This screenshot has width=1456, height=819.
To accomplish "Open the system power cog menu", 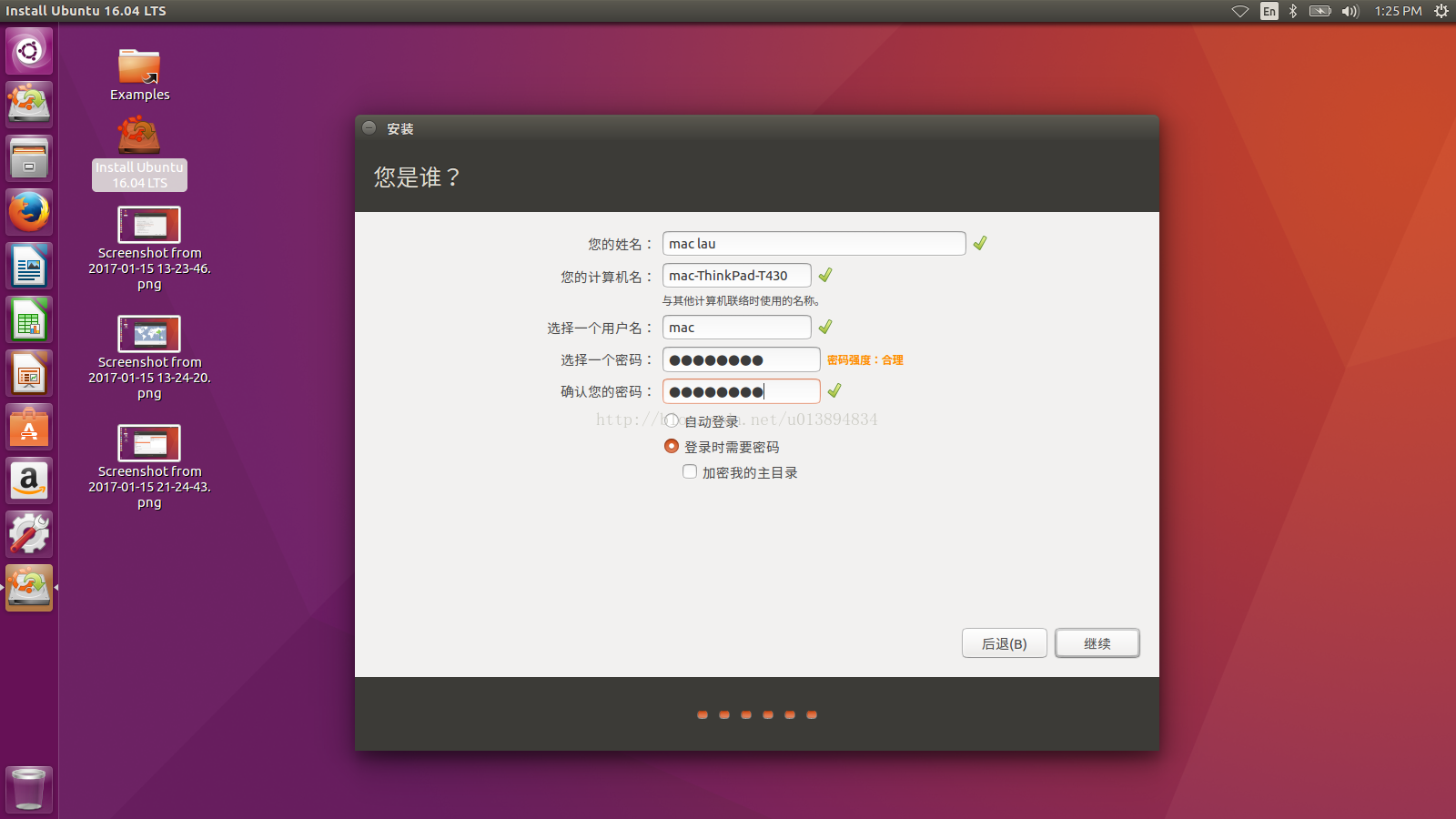I will [1441, 11].
